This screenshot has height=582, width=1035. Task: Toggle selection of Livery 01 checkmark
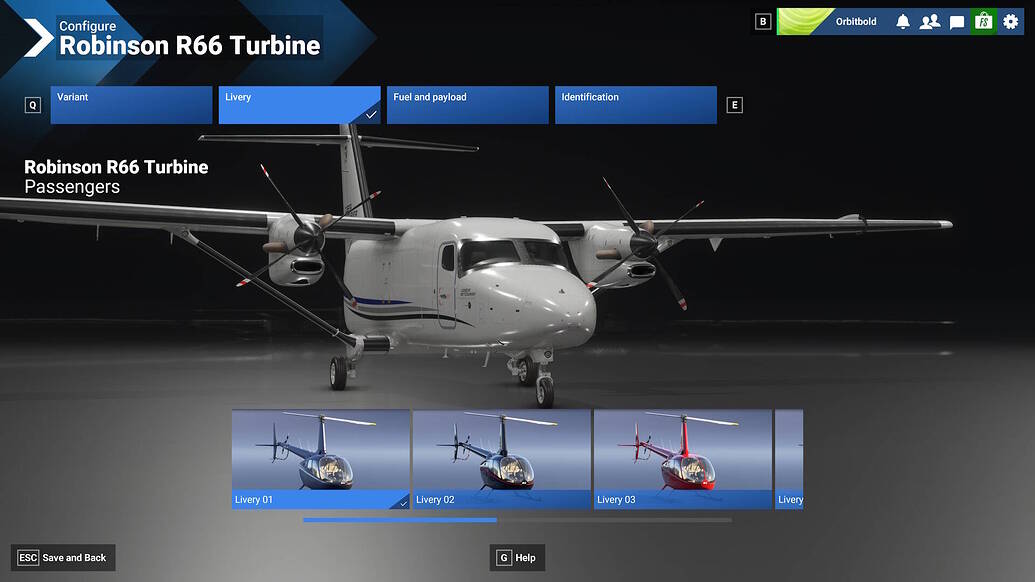pyautogui.click(x=402, y=503)
